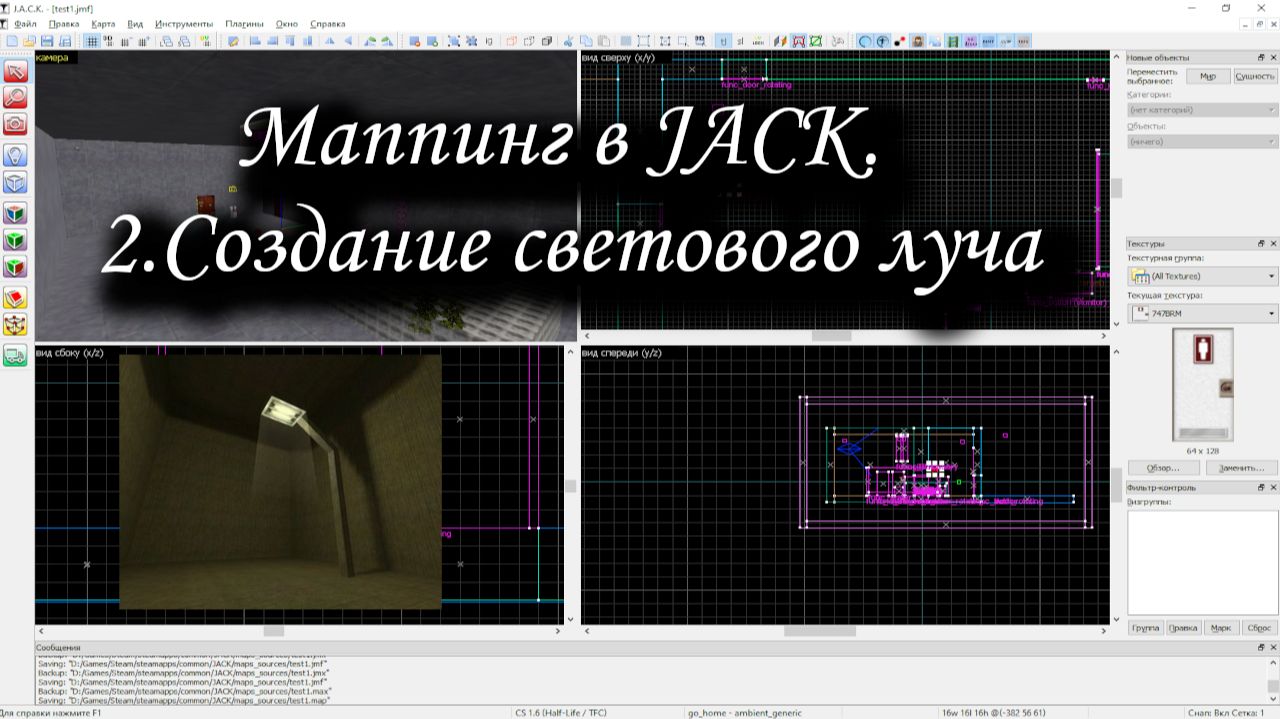The width and height of the screenshot is (1280, 719).
Task: Pick the Block creation cube tool
Action: tap(16, 182)
